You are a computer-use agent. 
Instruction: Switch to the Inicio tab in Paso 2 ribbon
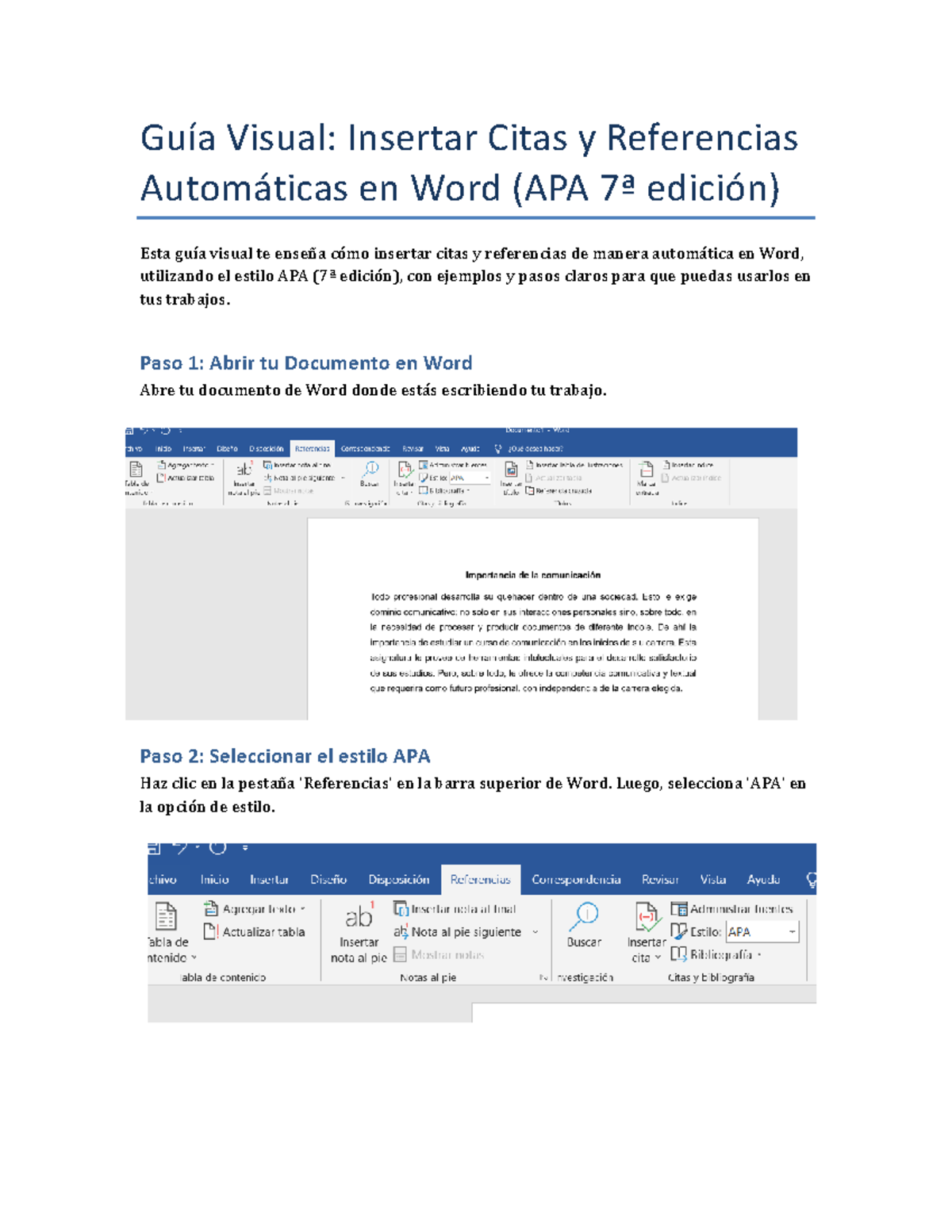214,879
